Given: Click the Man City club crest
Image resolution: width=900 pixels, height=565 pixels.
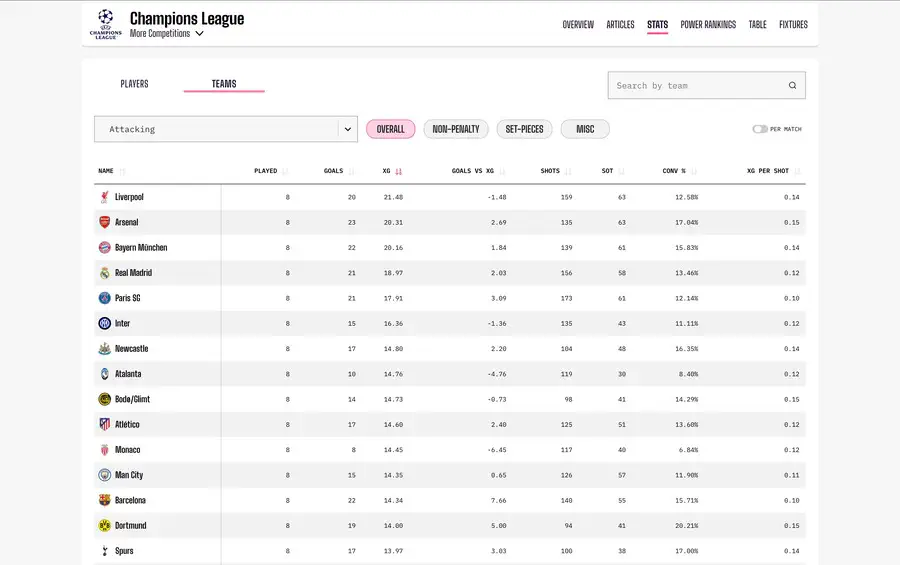Looking at the screenshot, I should [104, 475].
